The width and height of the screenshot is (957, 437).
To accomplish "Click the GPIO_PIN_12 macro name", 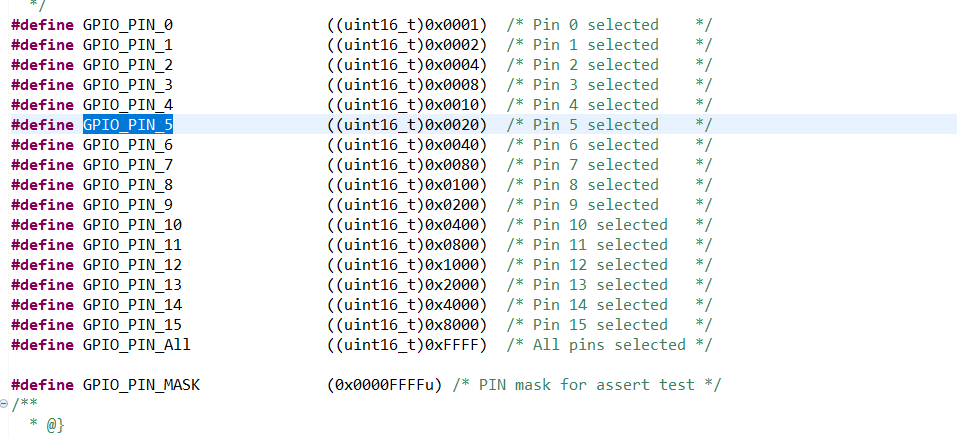I will (x=132, y=265).
